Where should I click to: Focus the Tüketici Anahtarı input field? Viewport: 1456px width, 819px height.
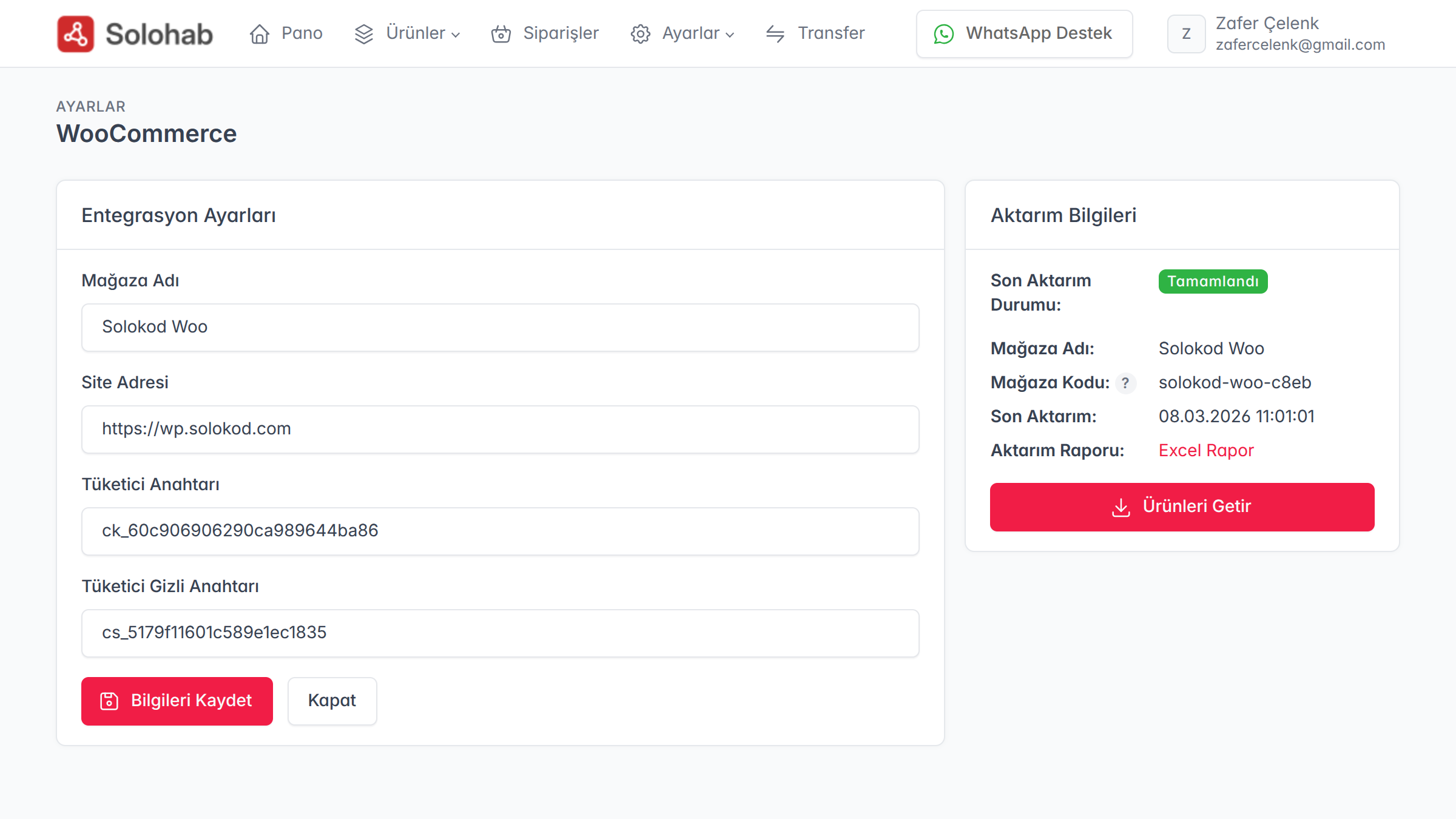500,531
